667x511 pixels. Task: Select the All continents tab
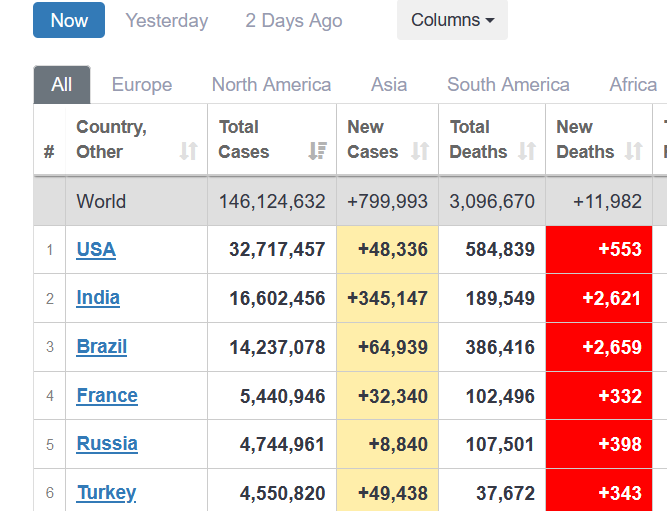(x=62, y=85)
